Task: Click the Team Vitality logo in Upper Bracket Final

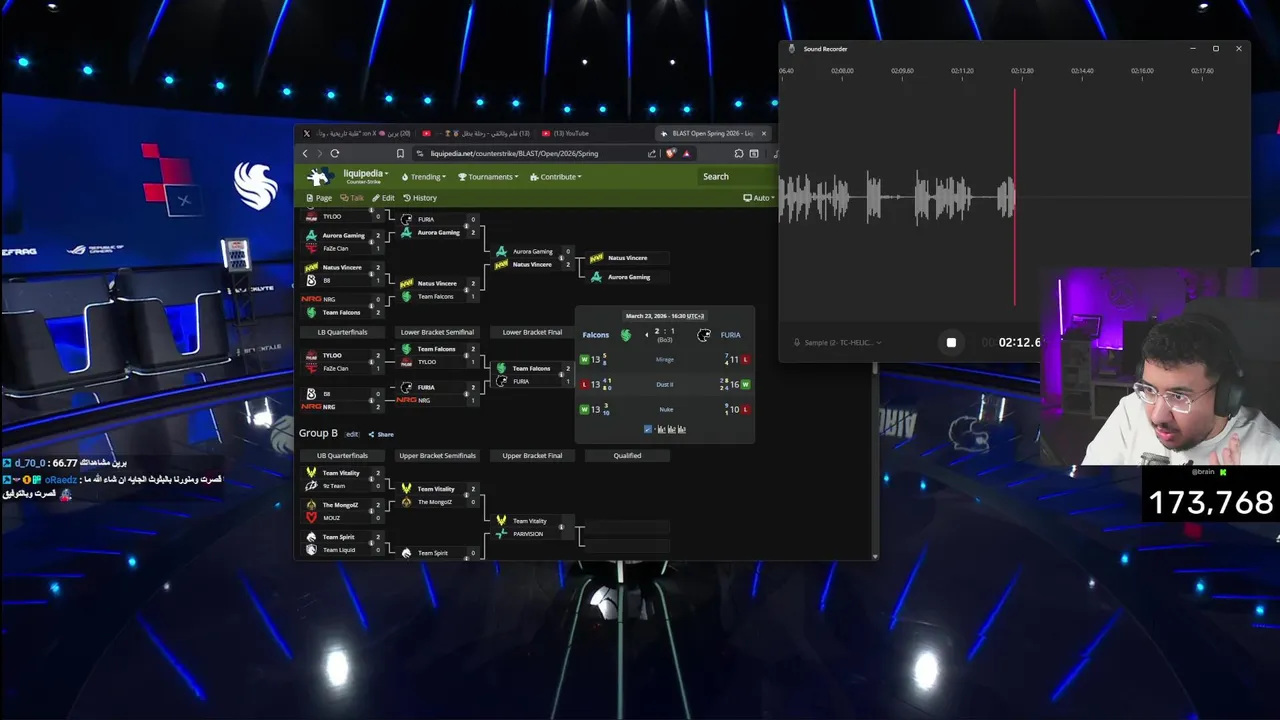Action: point(501,520)
